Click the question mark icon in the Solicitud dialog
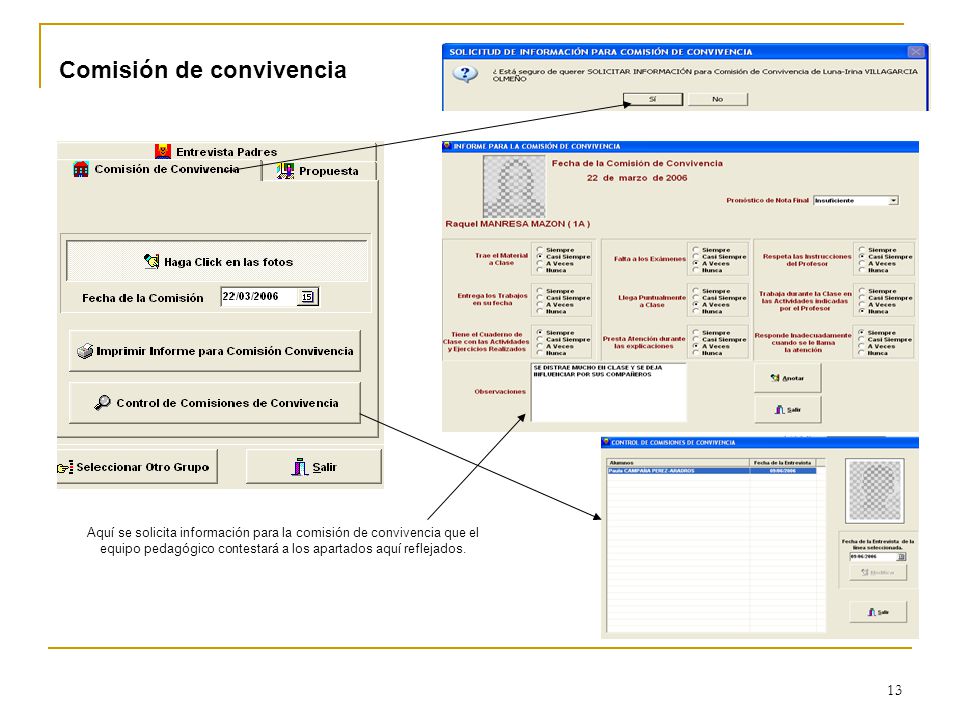 [465, 74]
